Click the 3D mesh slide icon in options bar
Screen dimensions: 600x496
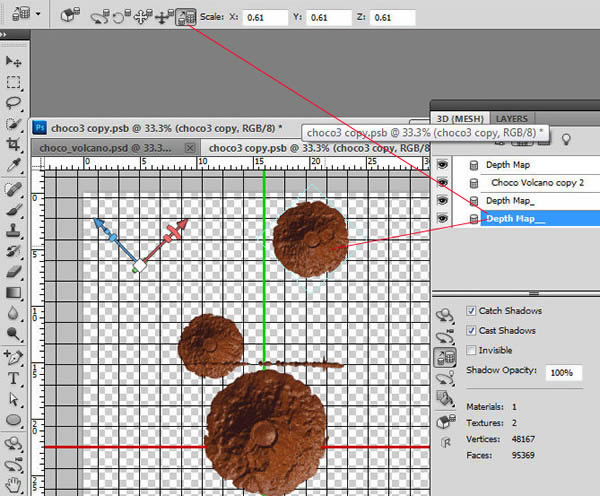tap(165, 17)
